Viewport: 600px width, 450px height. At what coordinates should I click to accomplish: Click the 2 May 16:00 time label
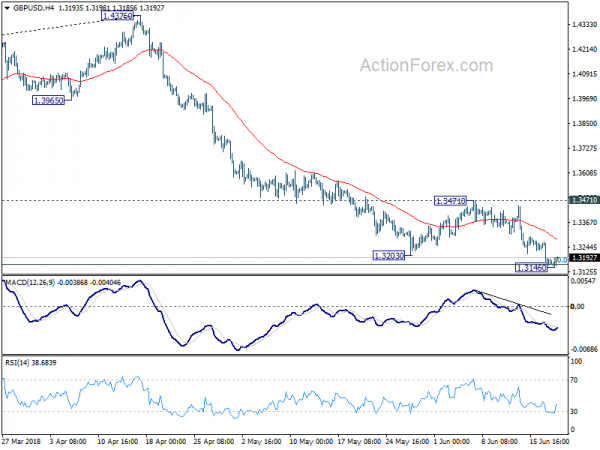click(x=261, y=441)
